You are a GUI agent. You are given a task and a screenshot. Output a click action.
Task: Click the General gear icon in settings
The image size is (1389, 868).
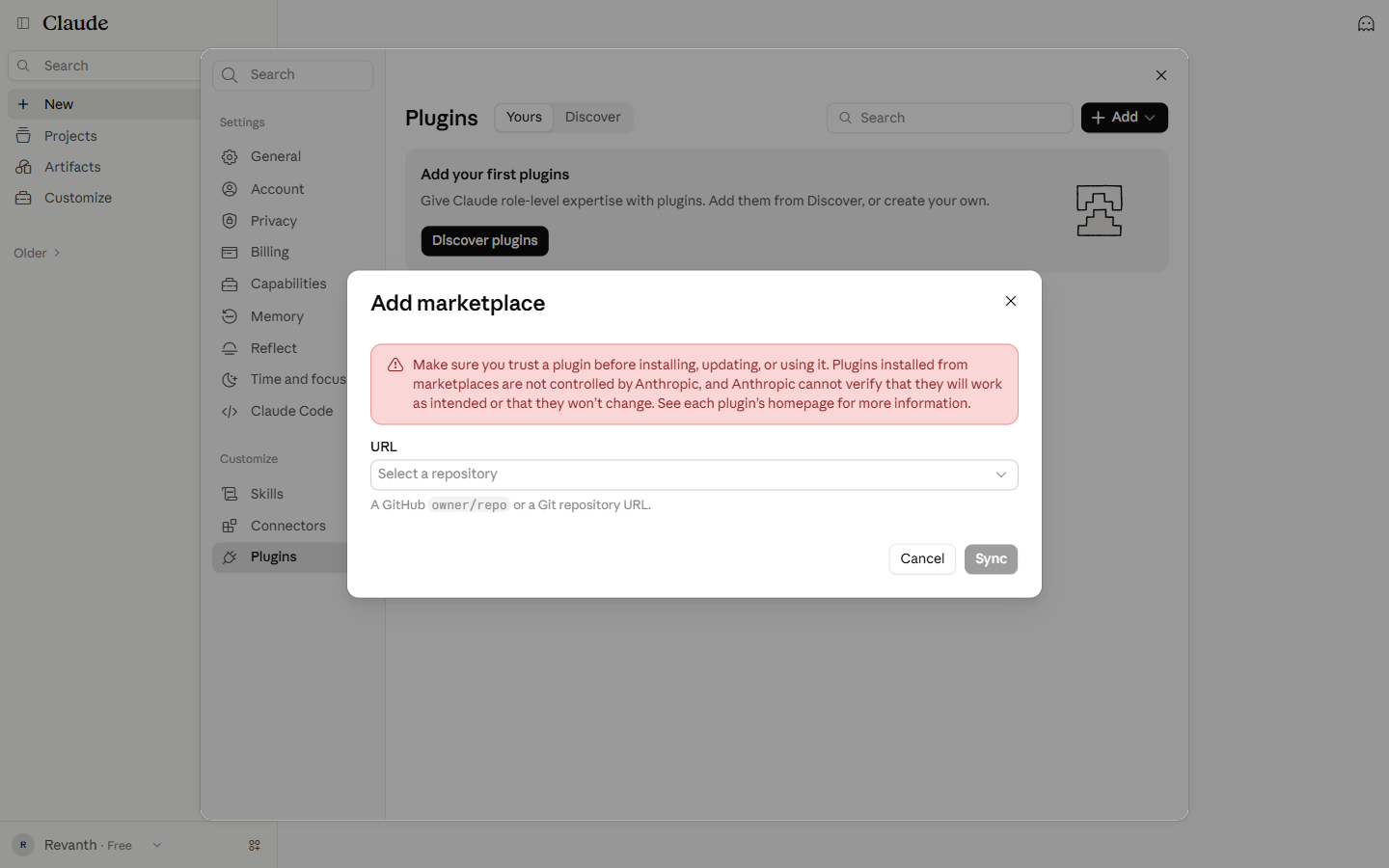[x=230, y=156]
